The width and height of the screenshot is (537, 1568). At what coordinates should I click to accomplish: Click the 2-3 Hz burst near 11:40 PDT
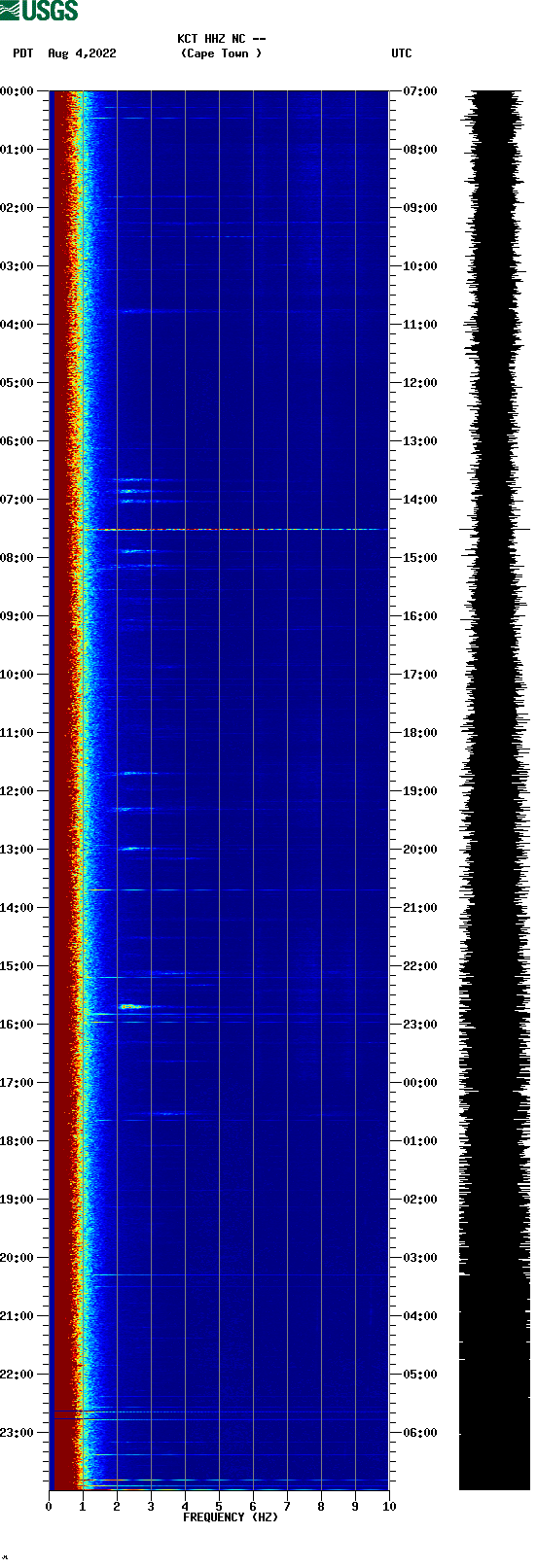[x=132, y=774]
